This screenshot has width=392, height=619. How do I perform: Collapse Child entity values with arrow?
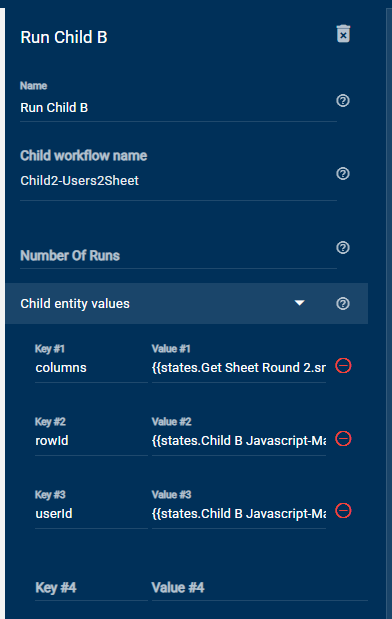coord(300,303)
